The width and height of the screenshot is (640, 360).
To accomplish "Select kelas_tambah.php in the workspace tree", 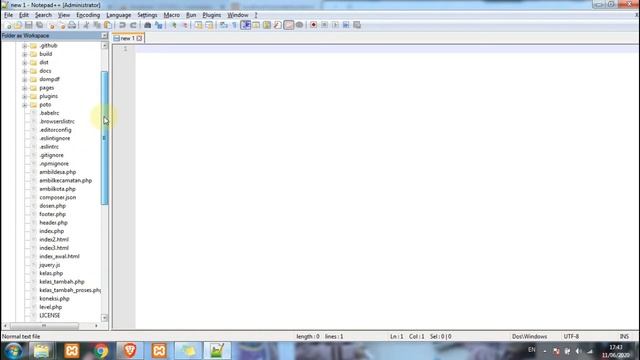I will coord(62,282).
